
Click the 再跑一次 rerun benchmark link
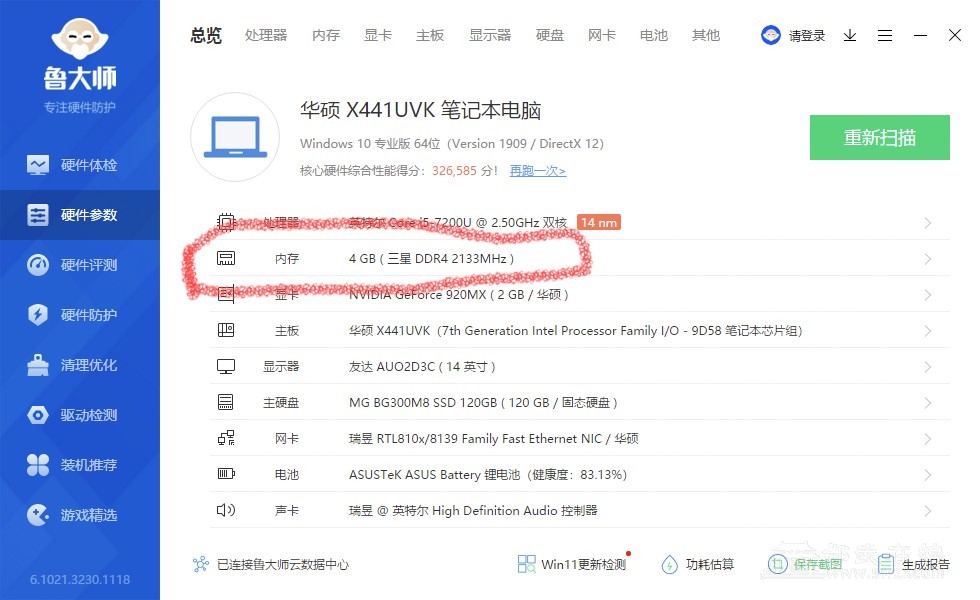coord(537,171)
